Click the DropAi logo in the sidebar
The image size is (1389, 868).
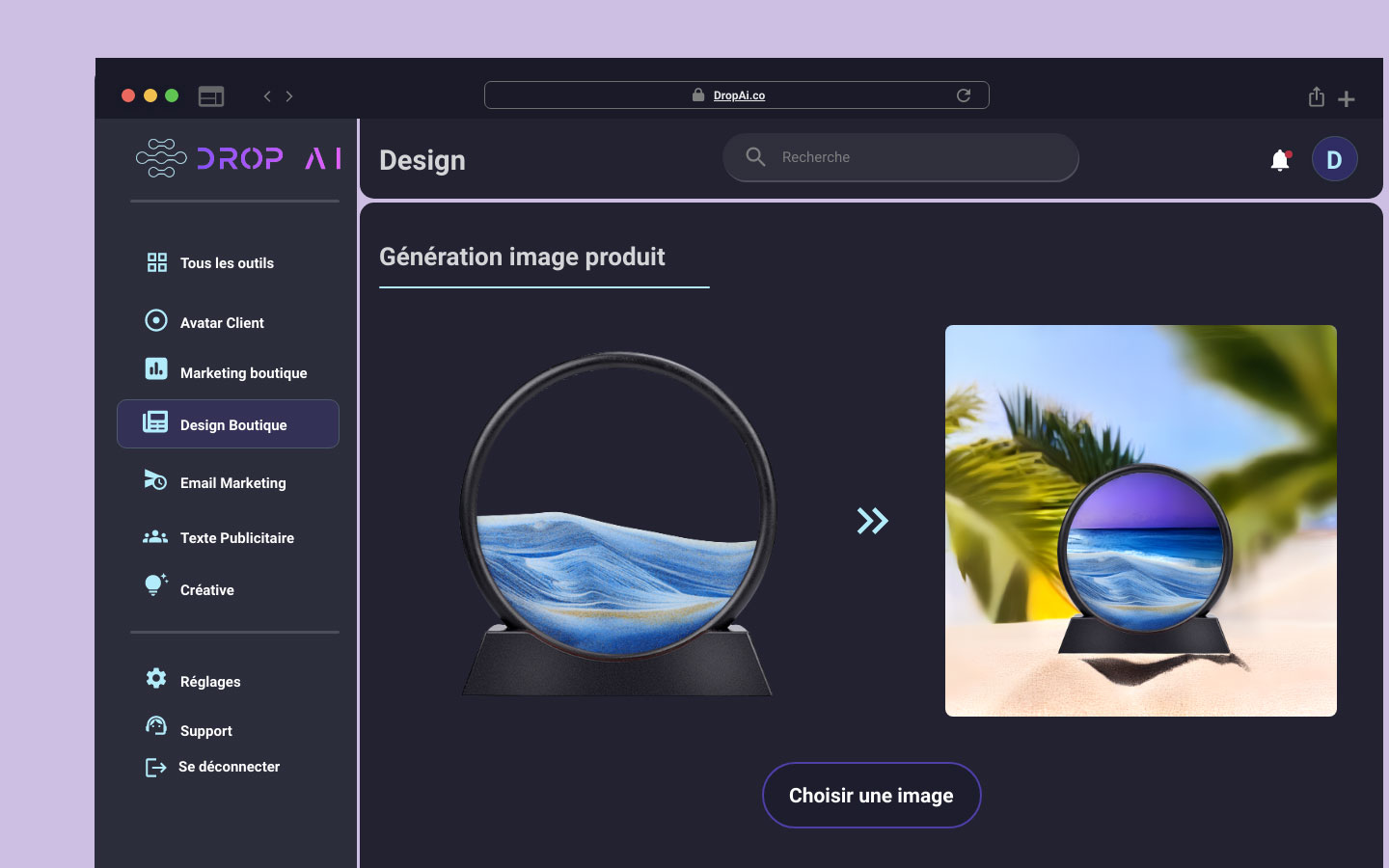pyautogui.click(x=234, y=158)
